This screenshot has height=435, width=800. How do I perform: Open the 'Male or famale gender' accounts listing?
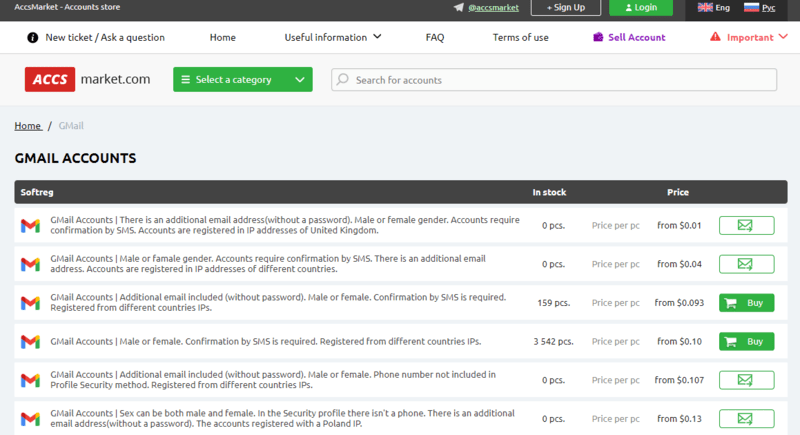268,264
